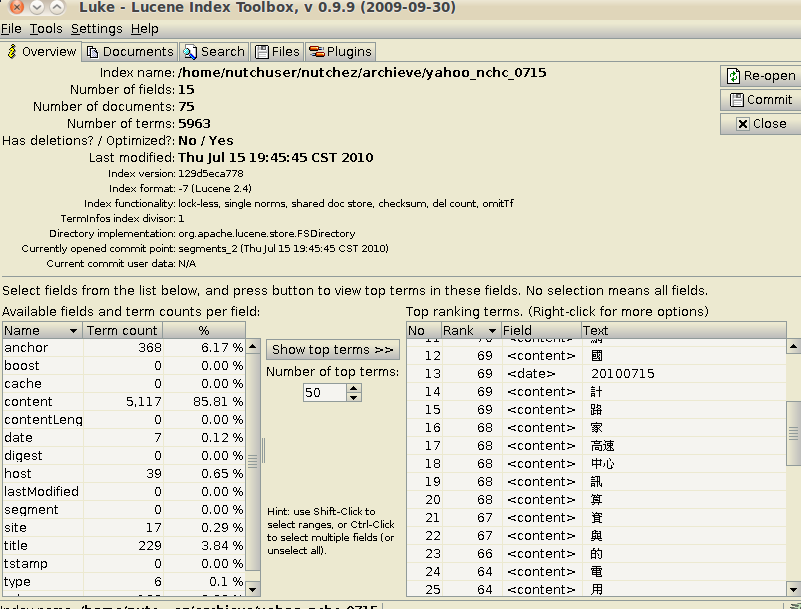
Task: Select the digest field row
Action: point(124,456)
